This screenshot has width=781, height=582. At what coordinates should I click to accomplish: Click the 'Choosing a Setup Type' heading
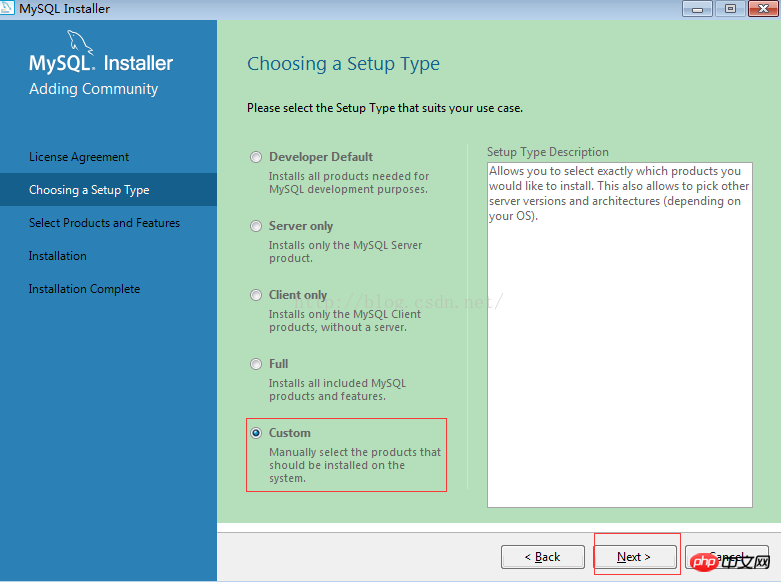pyautogui.click(x=344, y=64)
